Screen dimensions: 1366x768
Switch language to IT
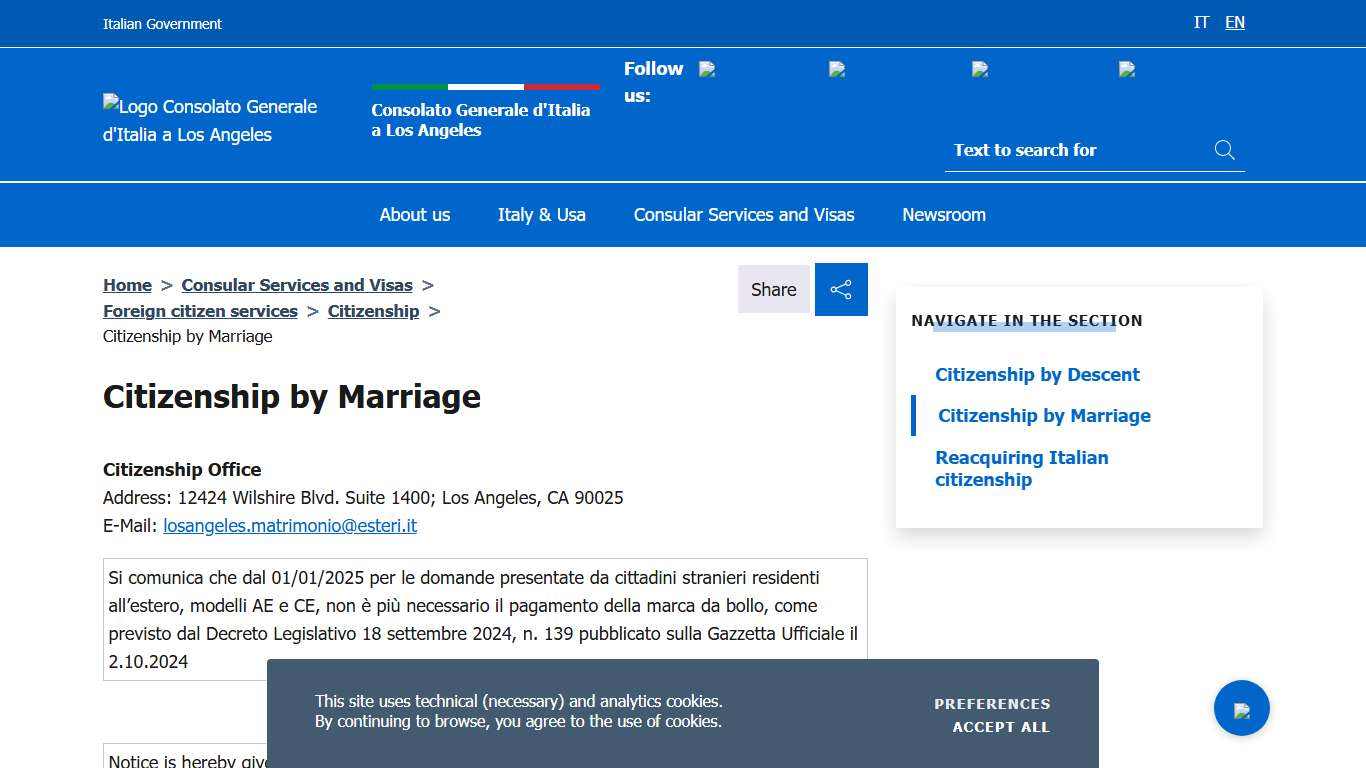(x=1201, y=22)
